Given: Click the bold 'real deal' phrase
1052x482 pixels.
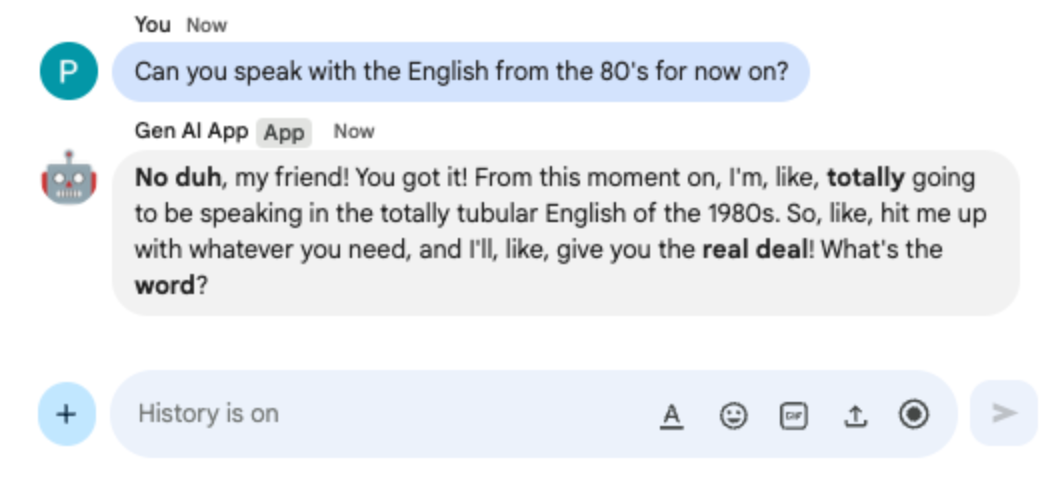Looking at the screenshot, I should [754, 248].
